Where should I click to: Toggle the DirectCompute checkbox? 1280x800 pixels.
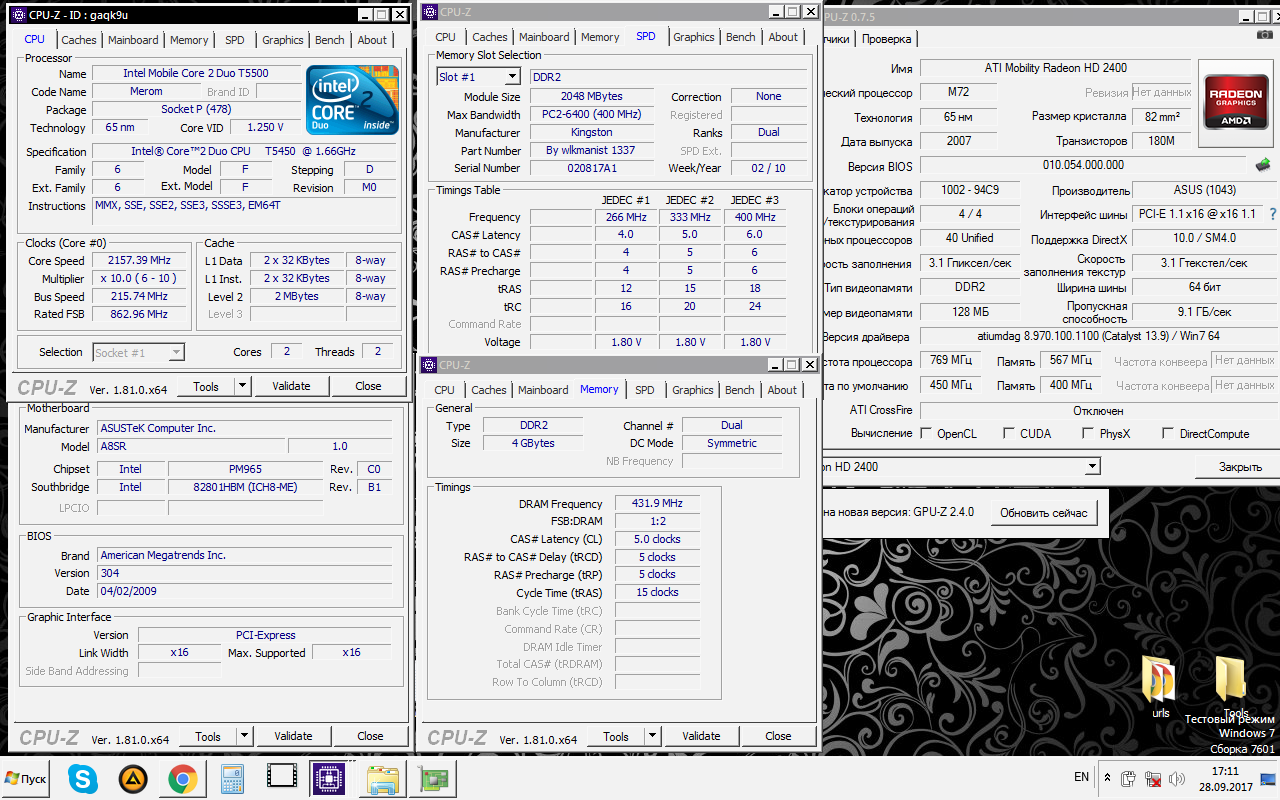pyautogui.click(x=1168, y=434)
